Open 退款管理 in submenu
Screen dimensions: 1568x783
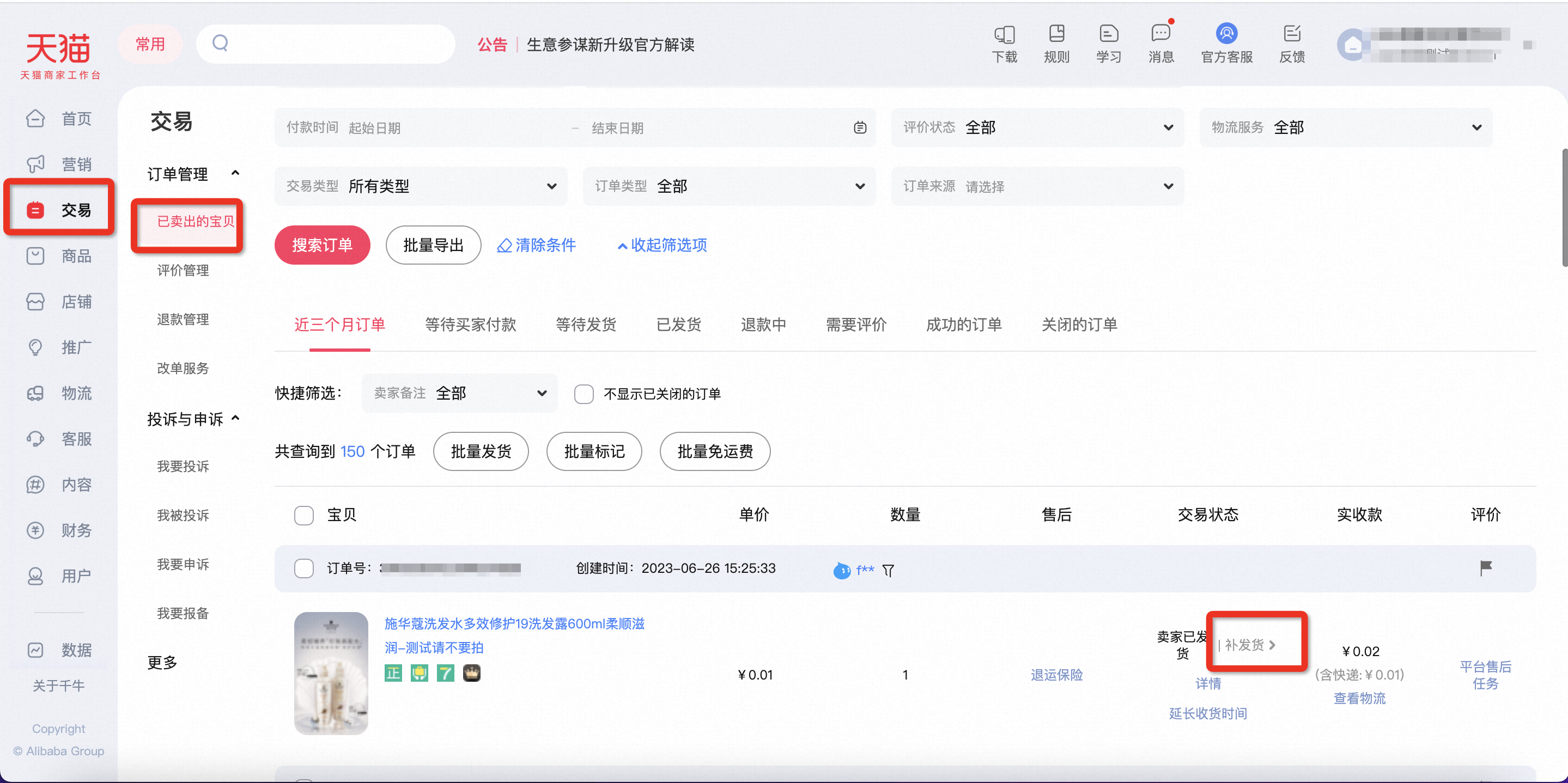[183, 319]
